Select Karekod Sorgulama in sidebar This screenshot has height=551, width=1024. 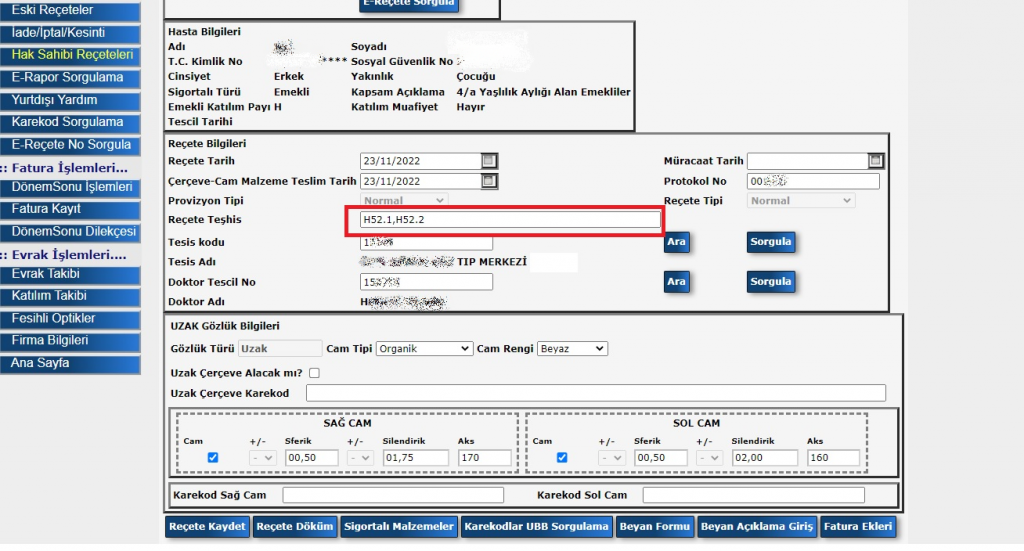pos(68,122)
